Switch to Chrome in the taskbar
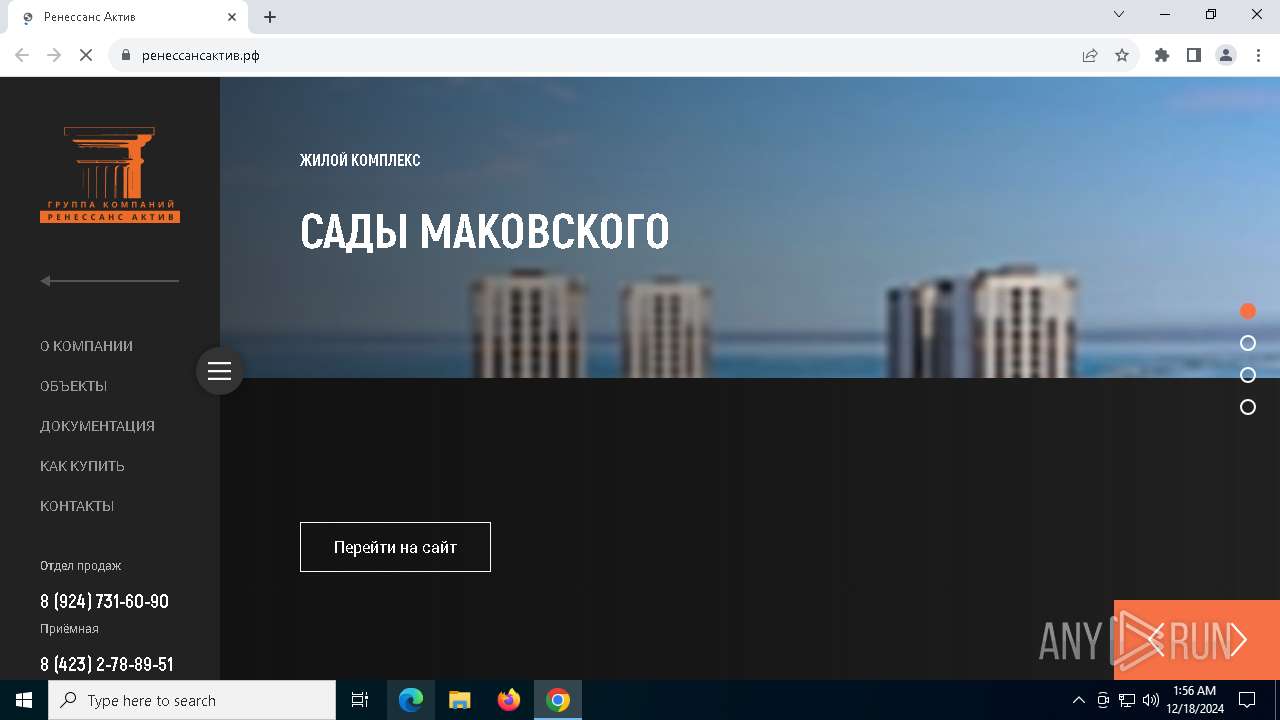1280x720 pixels. point(558,700)
